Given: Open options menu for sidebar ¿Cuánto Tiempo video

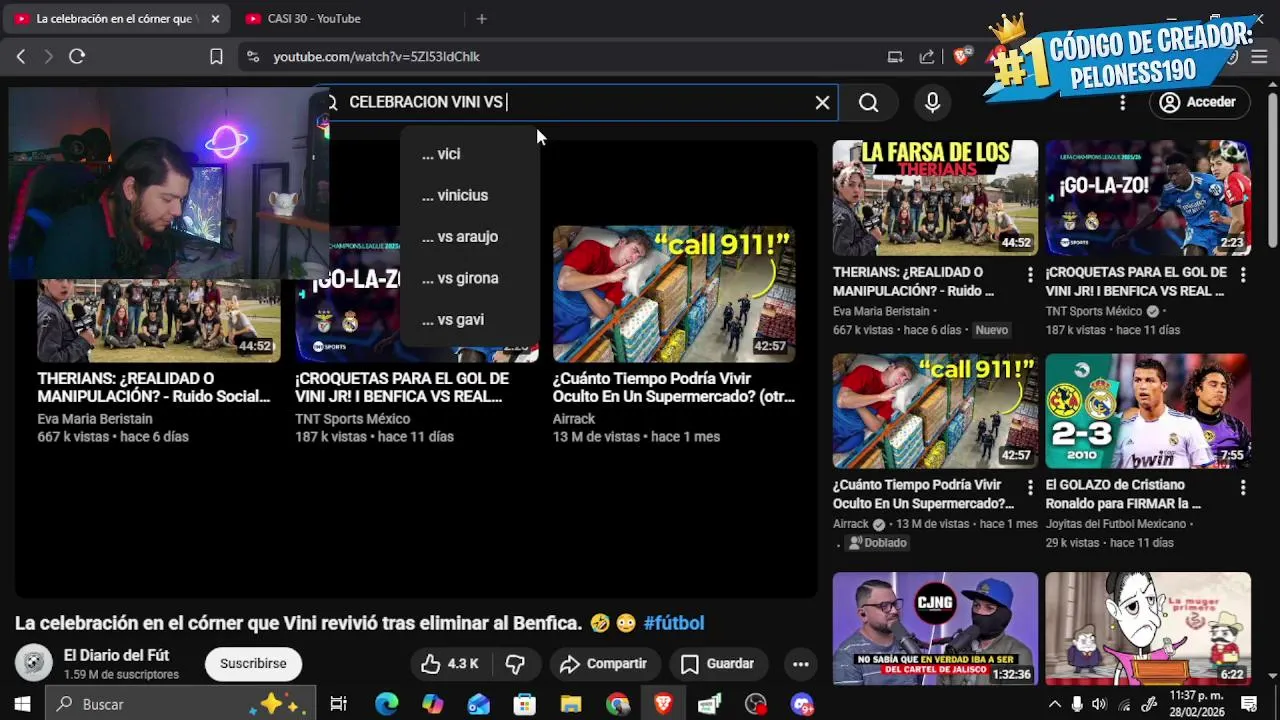Looking at the screenshot, I should pyautogui.click(x=1030, y=488).
